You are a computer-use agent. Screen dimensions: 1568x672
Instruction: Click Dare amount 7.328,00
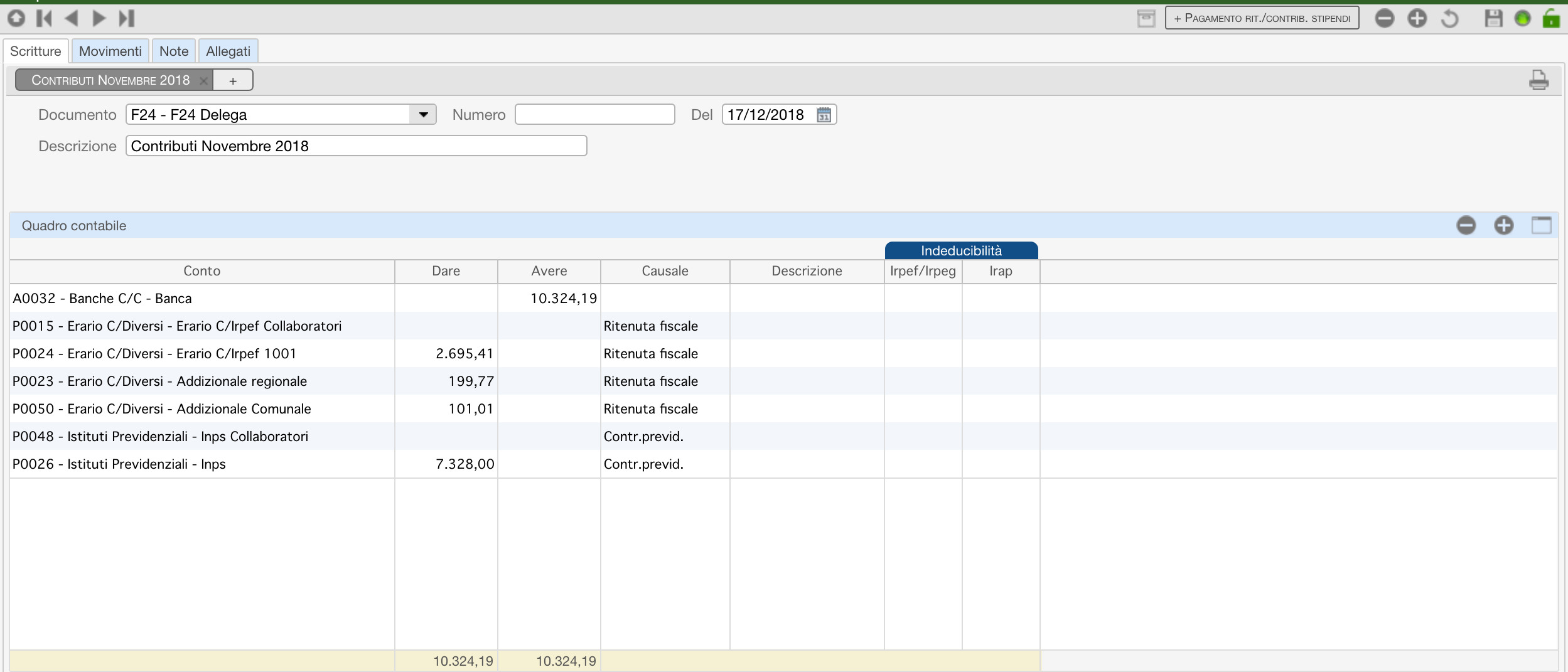[x=464, y=464]
